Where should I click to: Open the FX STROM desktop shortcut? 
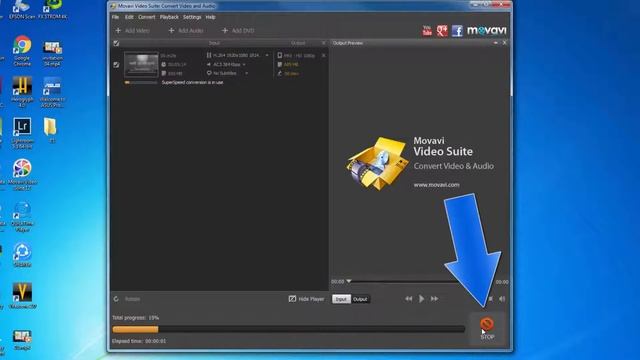(53, 10)
